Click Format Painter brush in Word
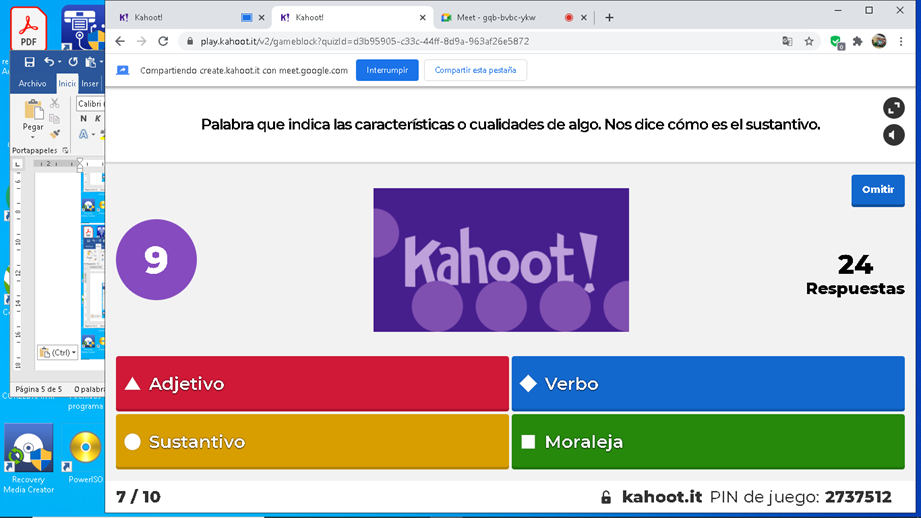The height and width of the screenshot is (518, 921). (x=55, y=134)
